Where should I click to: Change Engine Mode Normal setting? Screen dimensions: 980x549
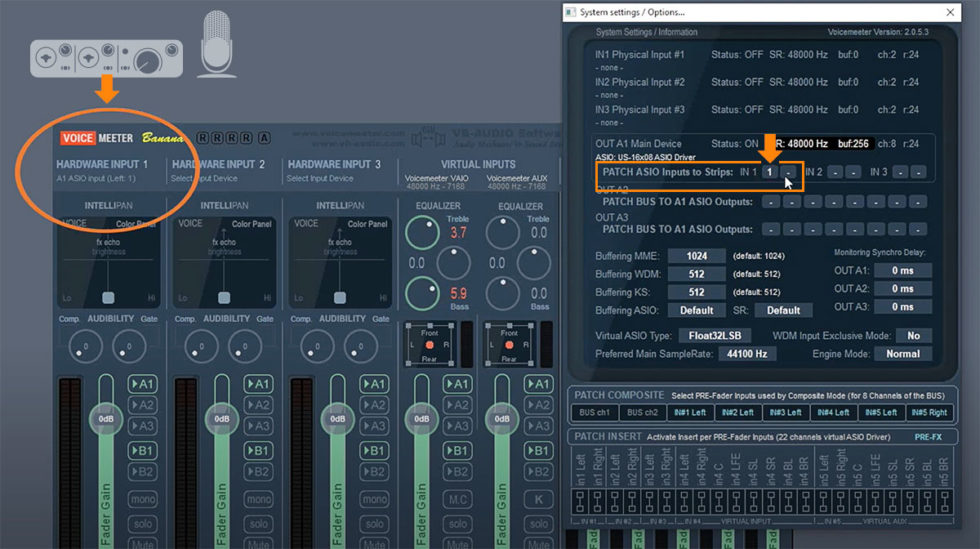click(902, 354)
